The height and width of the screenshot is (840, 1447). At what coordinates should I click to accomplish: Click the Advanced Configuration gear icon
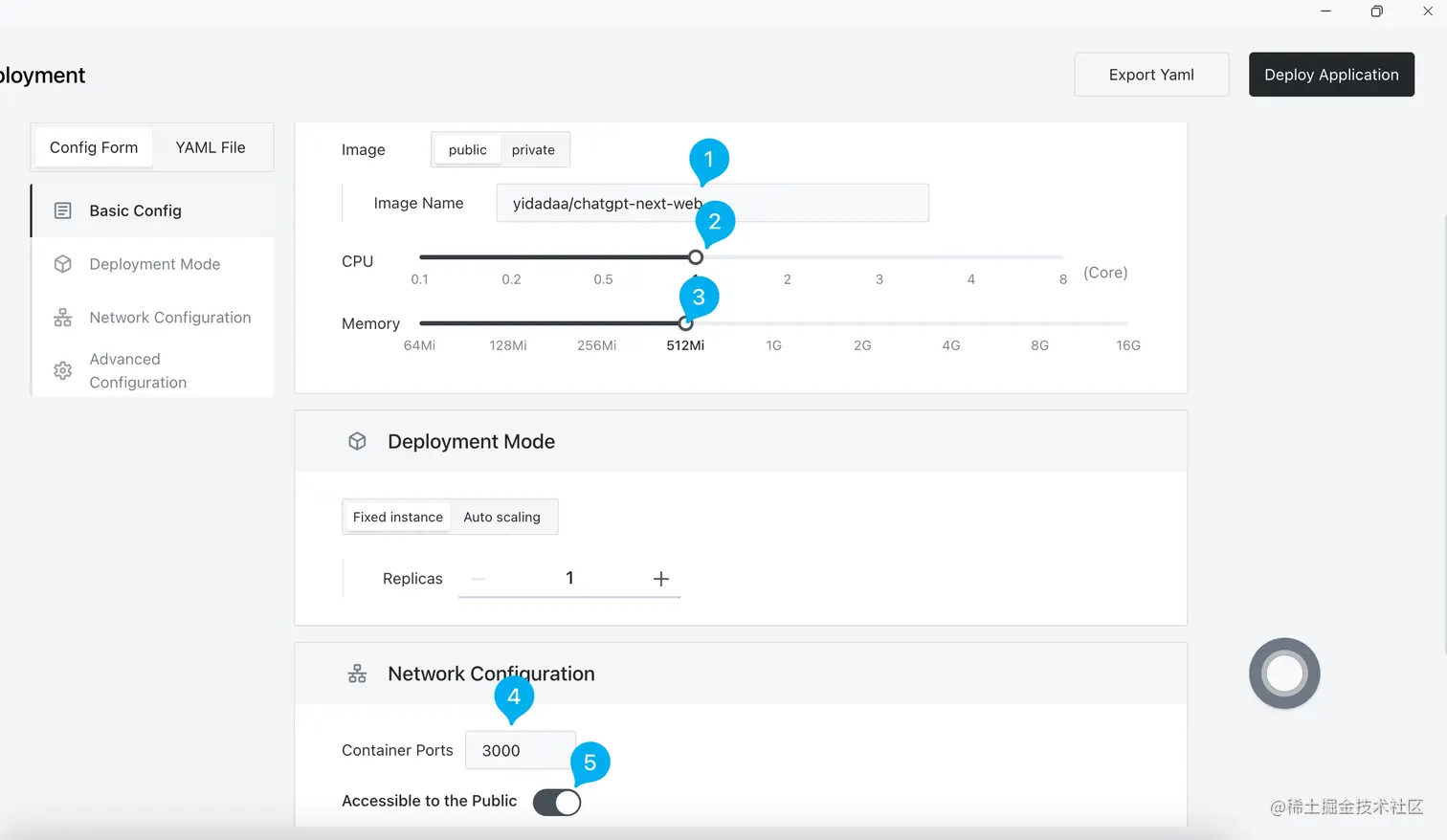(x=63, y=370)
